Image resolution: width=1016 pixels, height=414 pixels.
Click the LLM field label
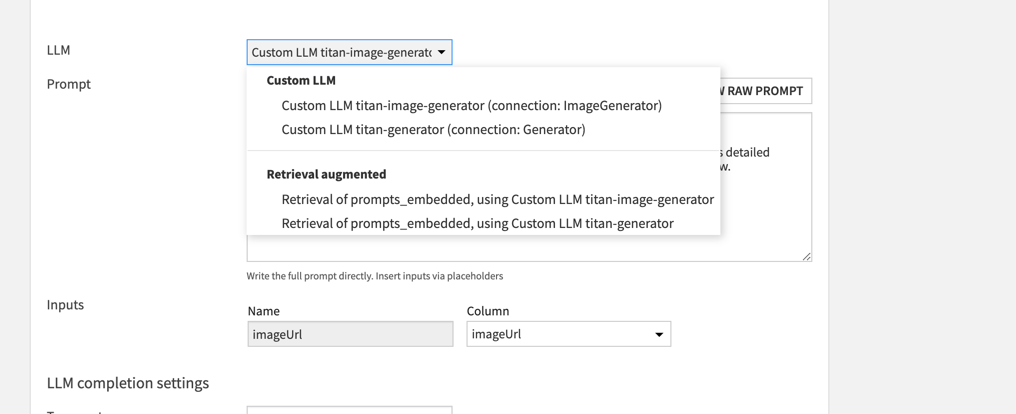click(x=58, y=50)
